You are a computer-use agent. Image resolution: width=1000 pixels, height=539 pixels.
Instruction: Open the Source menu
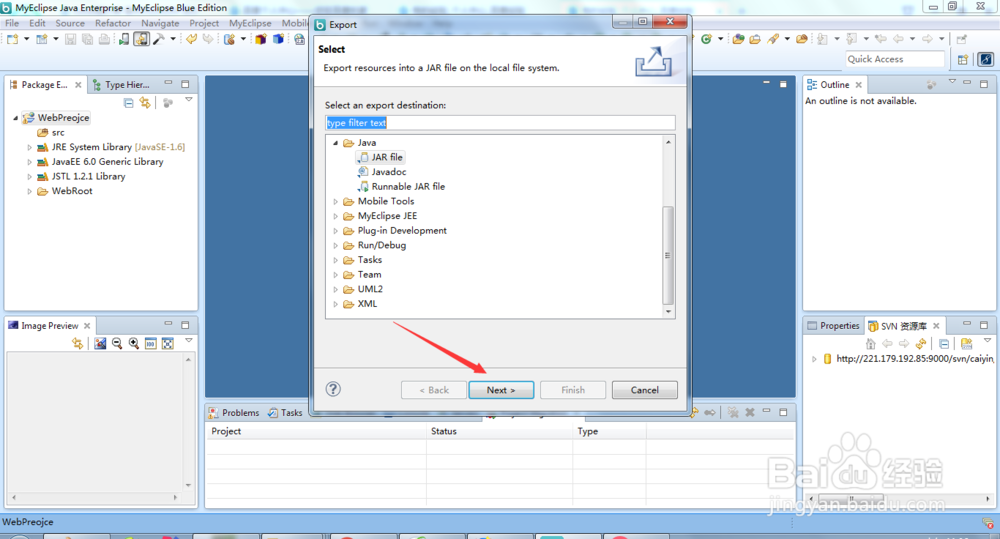70,23
